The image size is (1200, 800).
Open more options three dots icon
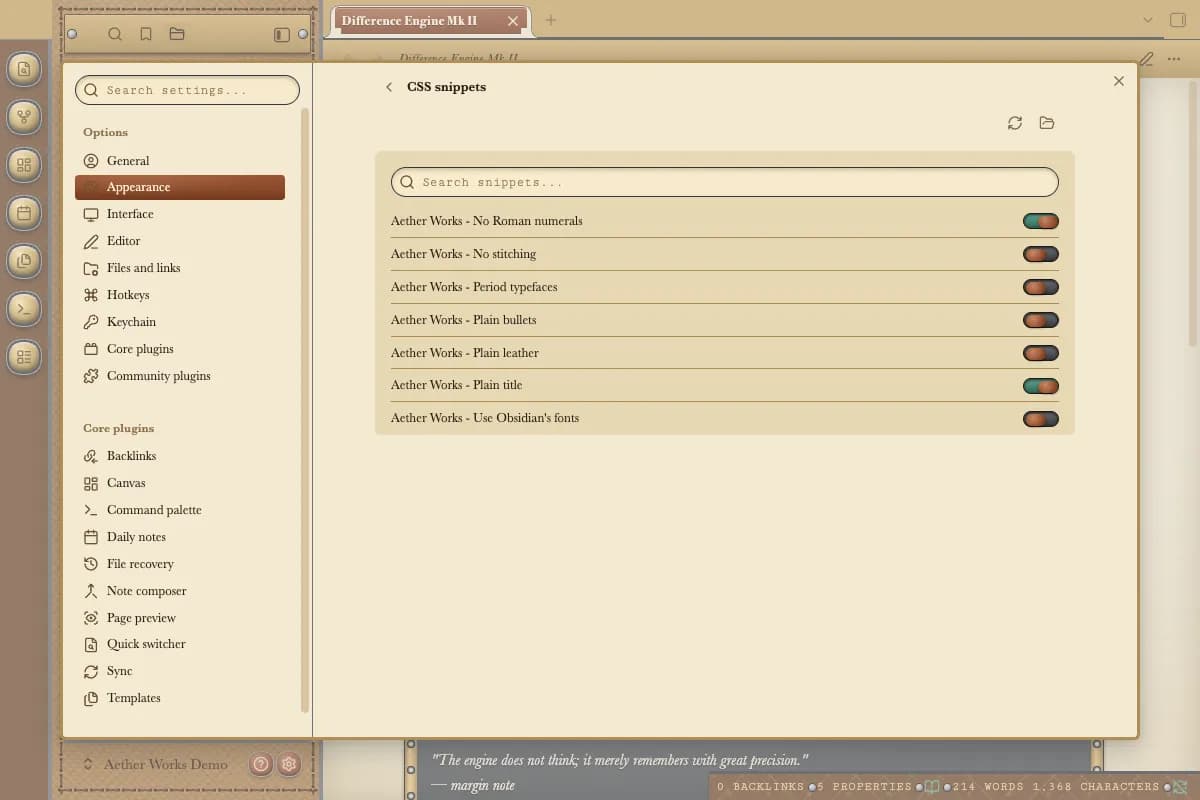click(1174, 59)
